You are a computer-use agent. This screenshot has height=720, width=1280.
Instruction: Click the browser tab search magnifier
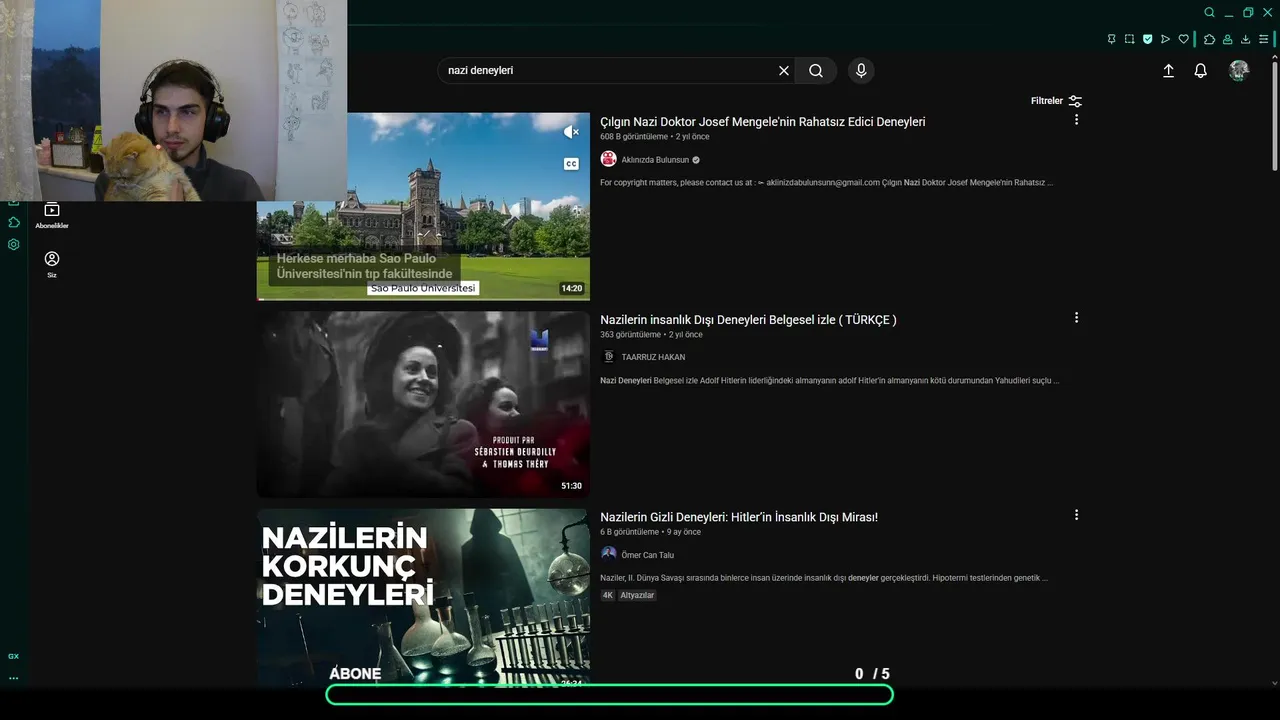[1209, 12]
